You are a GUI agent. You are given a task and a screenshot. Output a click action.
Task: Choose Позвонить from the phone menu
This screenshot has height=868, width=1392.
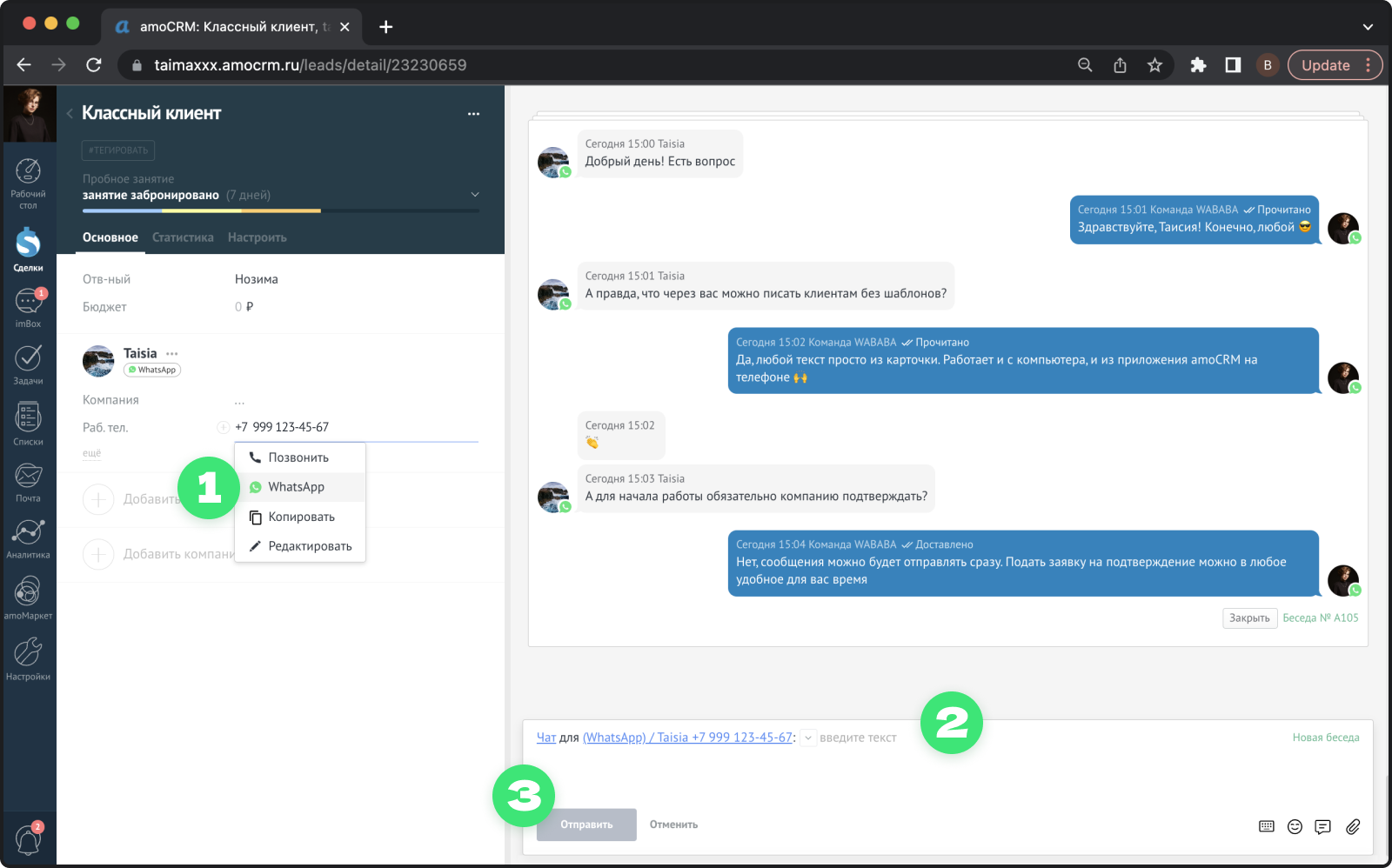click(x=300, y=457)
